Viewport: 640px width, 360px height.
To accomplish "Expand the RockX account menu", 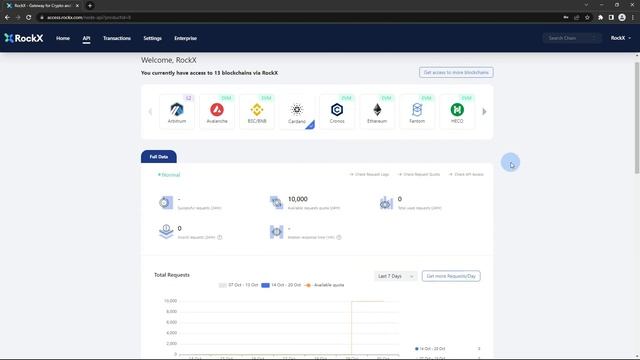I will click(621, 38).
